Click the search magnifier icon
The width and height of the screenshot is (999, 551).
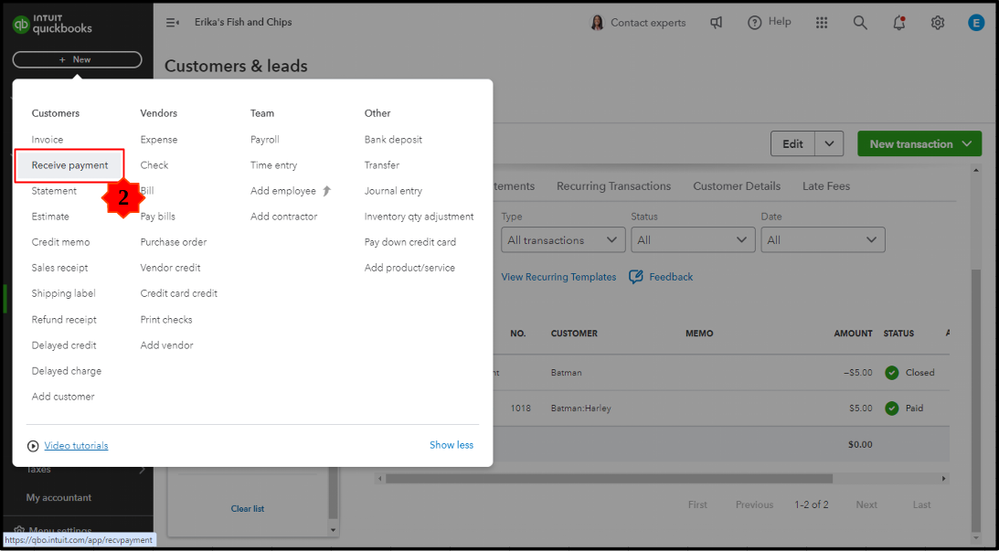(860, 23)
